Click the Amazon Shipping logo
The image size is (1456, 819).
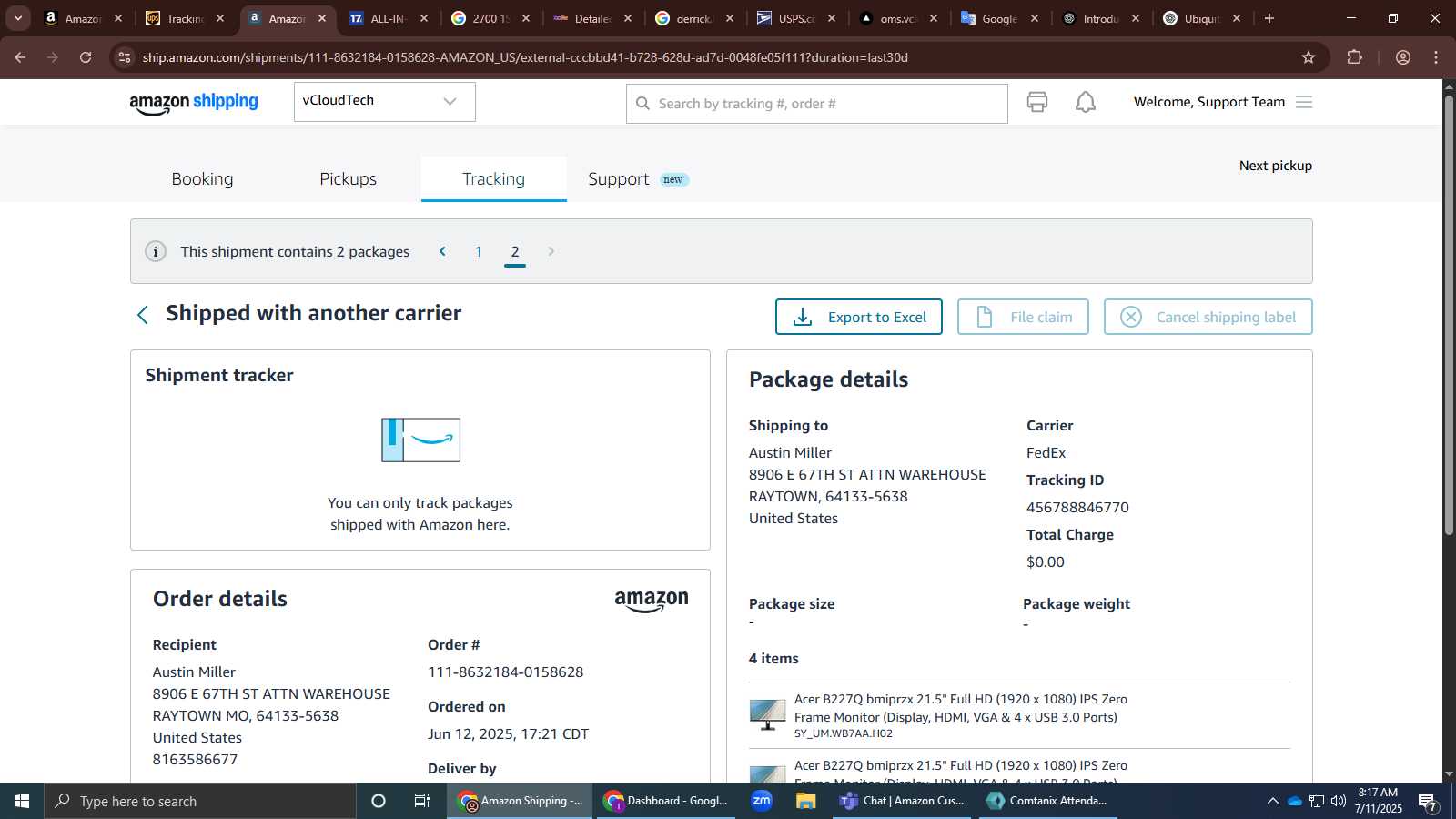click(x=194, y=103)
